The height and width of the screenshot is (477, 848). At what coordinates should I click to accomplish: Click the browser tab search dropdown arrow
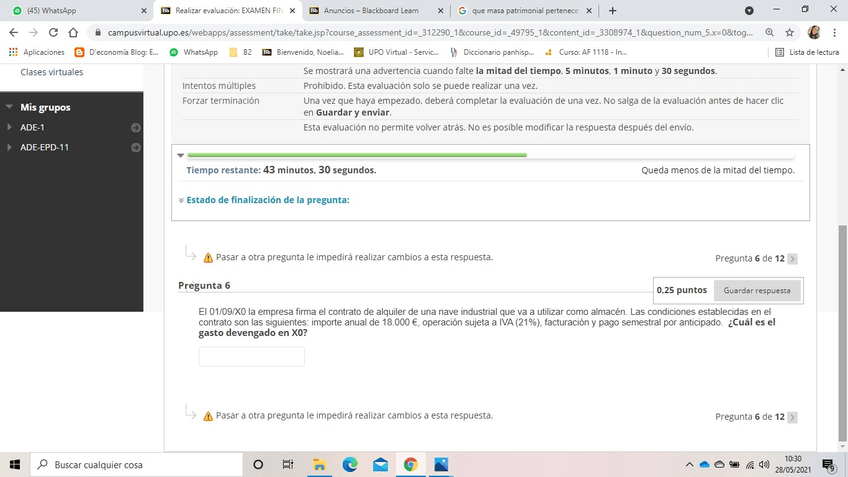click(749, 10)
